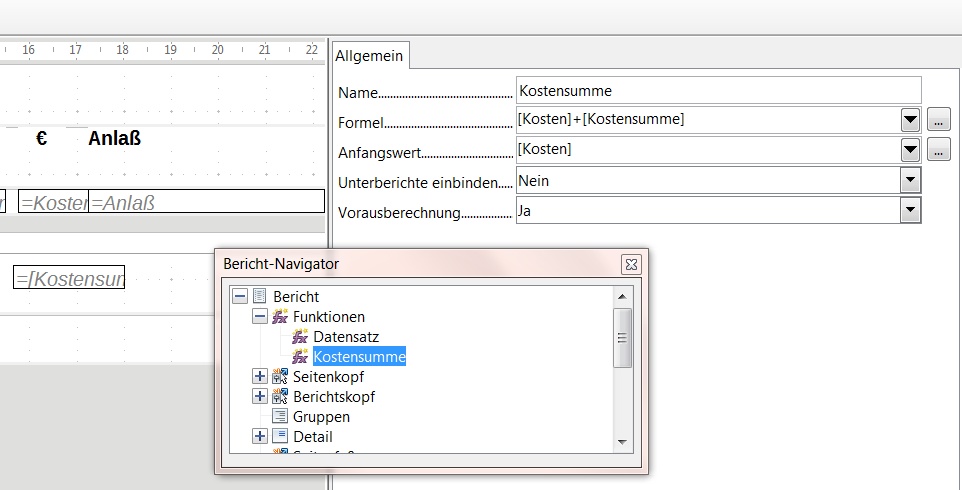Open the Unterberichte einbinden dropdown

pyautogui.click(x=910, y=180)
